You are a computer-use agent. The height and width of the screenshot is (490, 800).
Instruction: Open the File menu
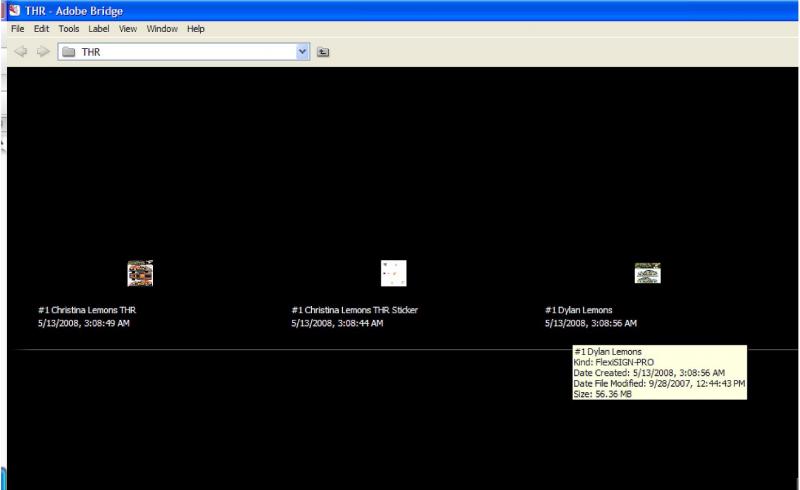pos(17,29)
